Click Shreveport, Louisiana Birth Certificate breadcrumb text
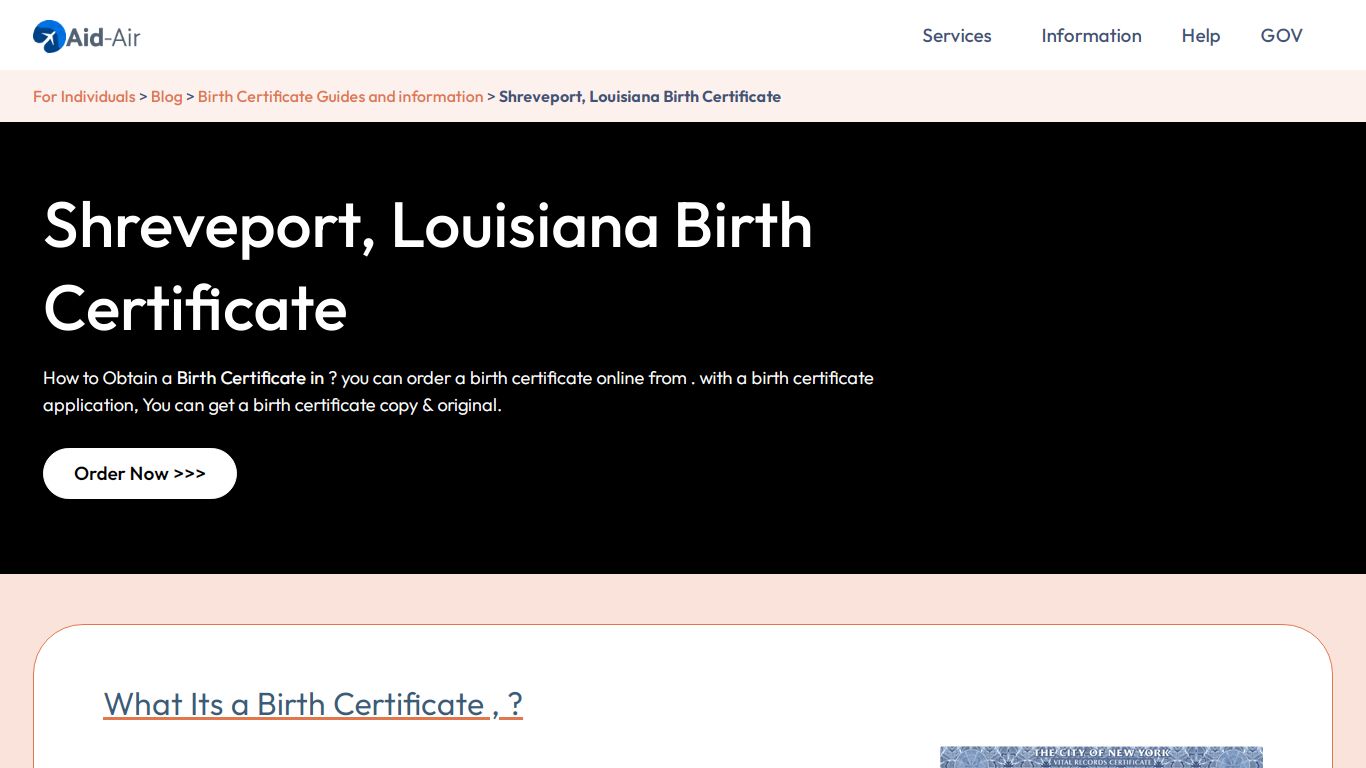Viewport: 1366px width, 768px height. 640,97
